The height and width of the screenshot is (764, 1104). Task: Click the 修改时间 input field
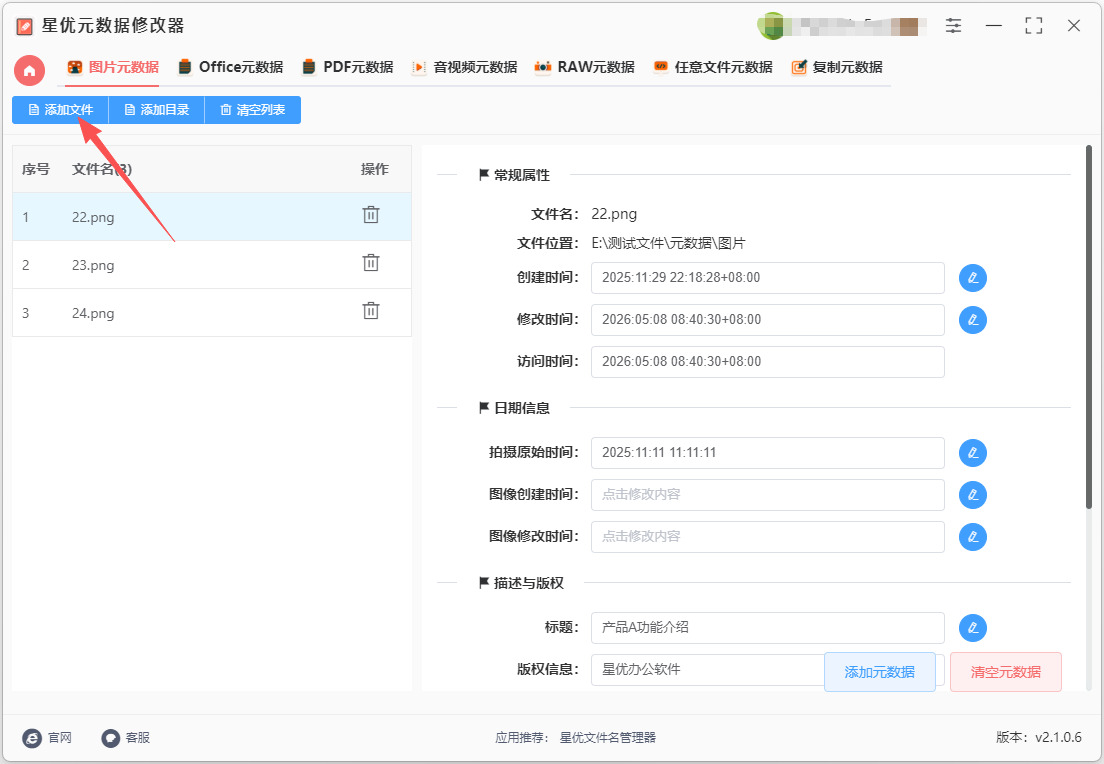tap(767, 320)
